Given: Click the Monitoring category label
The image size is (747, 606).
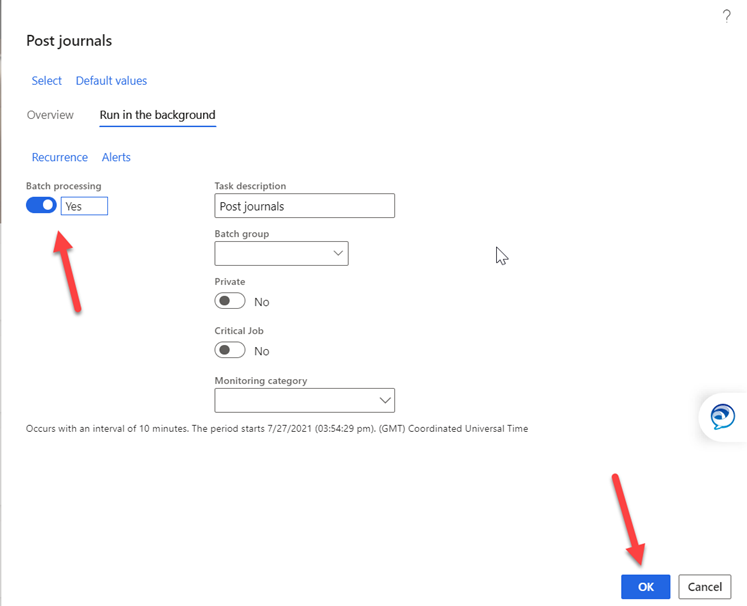Looking at the screenshot, I should [x=261, y=381].
